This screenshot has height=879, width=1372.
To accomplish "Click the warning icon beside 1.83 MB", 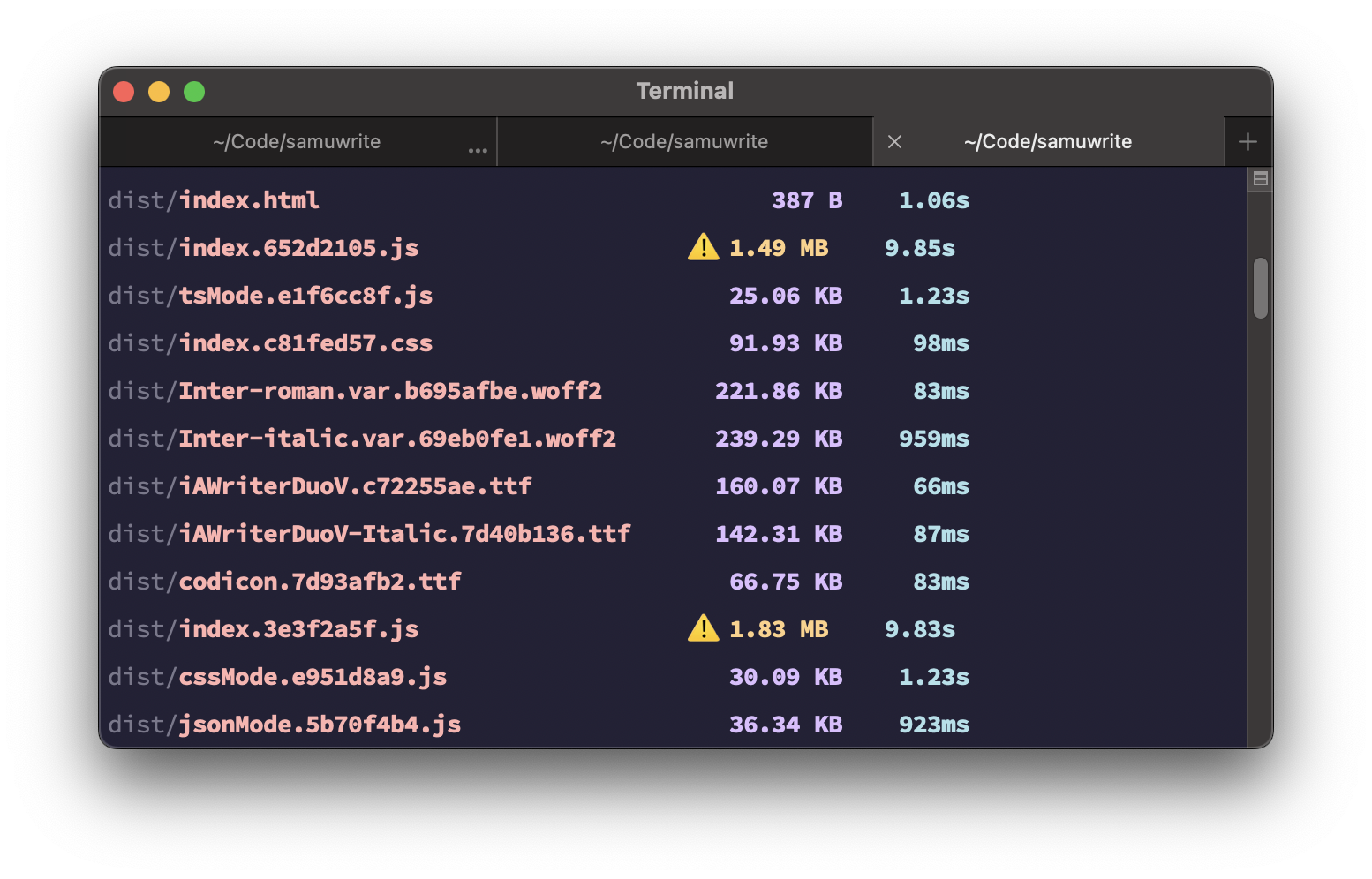I will pyautogui.click(x=704, y=628).
